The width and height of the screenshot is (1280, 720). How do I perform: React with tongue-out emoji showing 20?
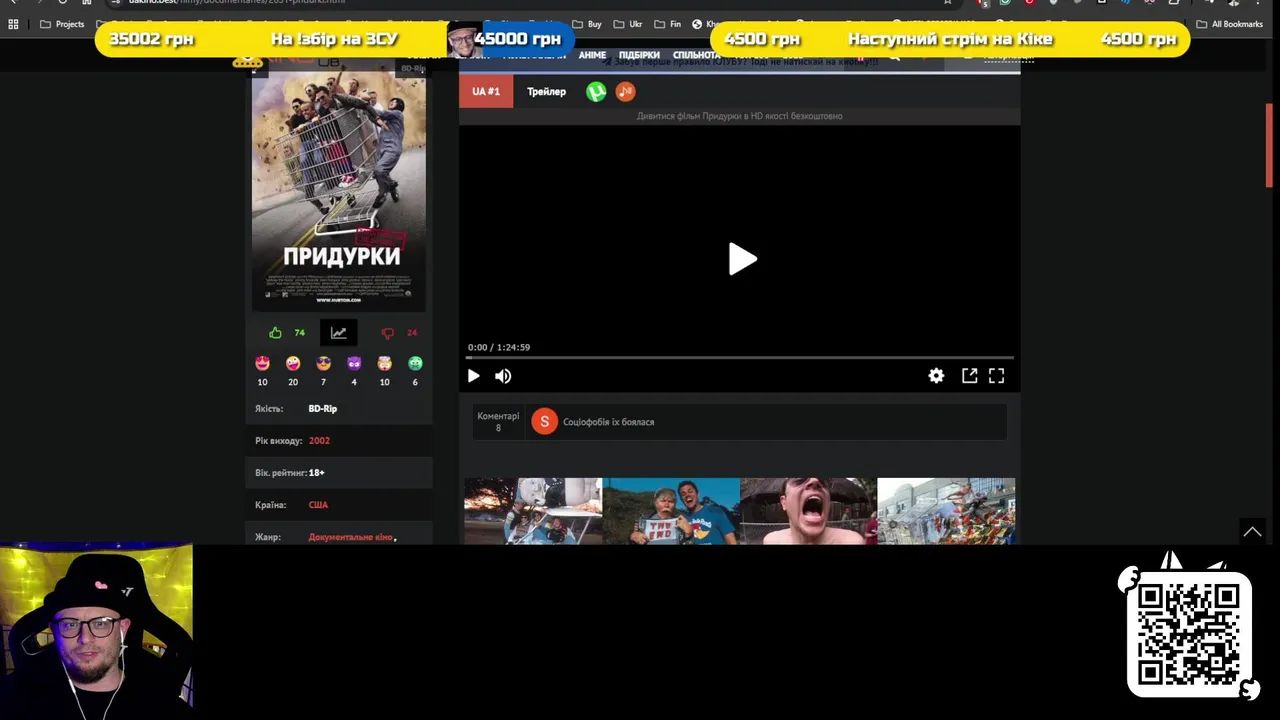point(293,363)
